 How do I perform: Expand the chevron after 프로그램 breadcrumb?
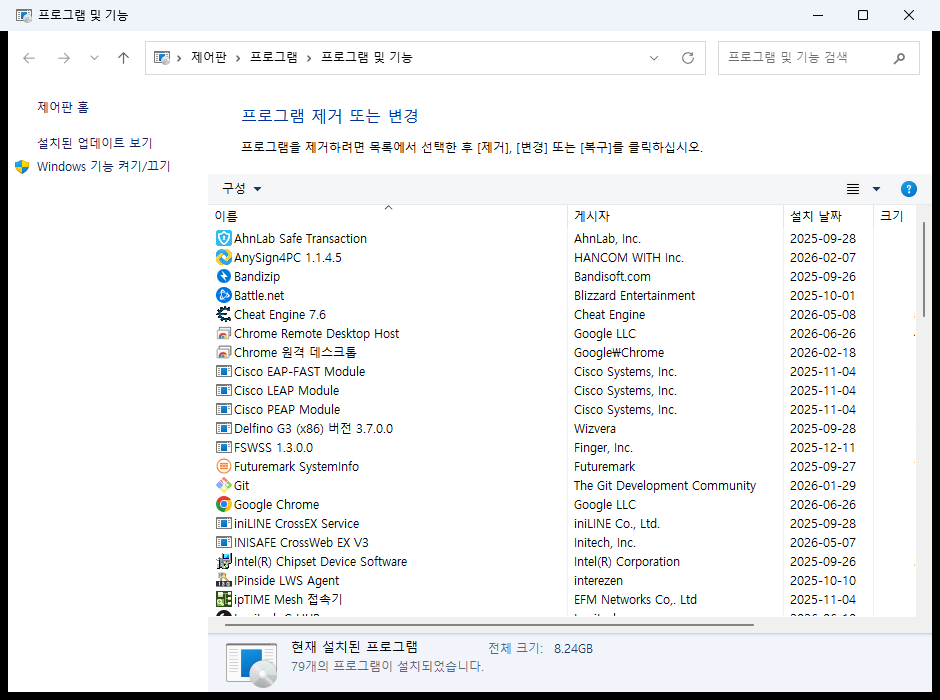309,58
